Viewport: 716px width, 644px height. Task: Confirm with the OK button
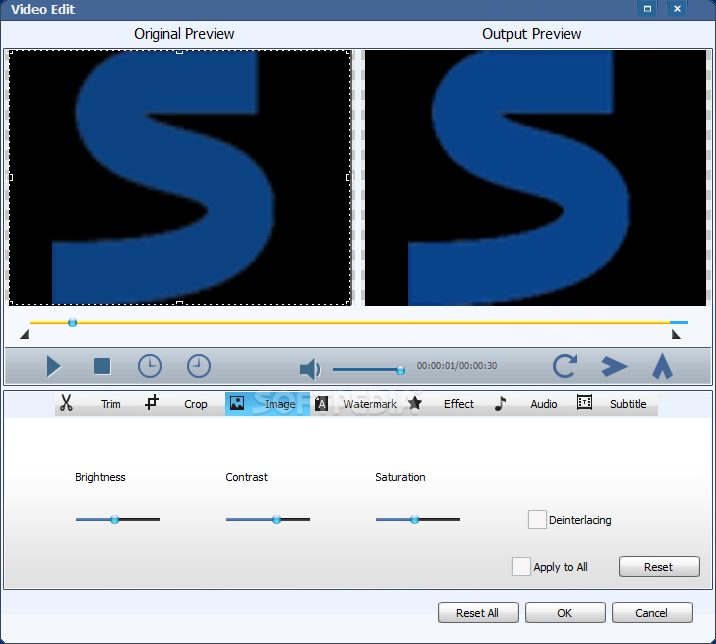pos(565,613)
